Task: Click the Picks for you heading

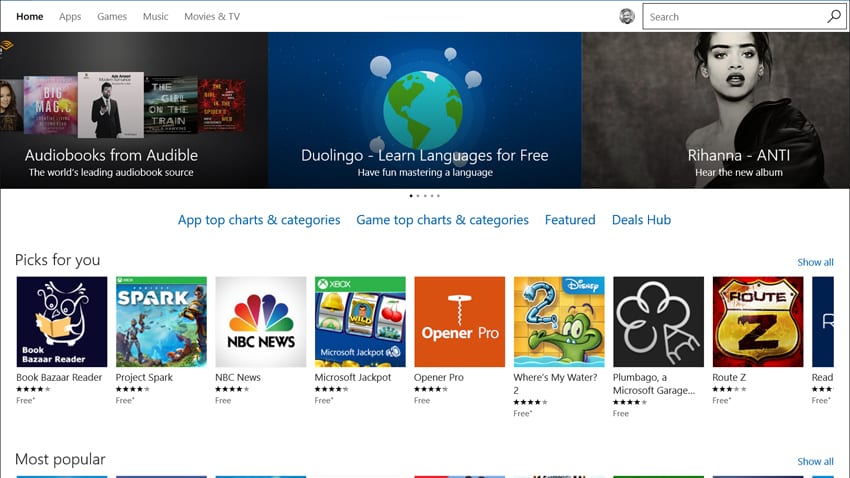Action: (57, 260)
